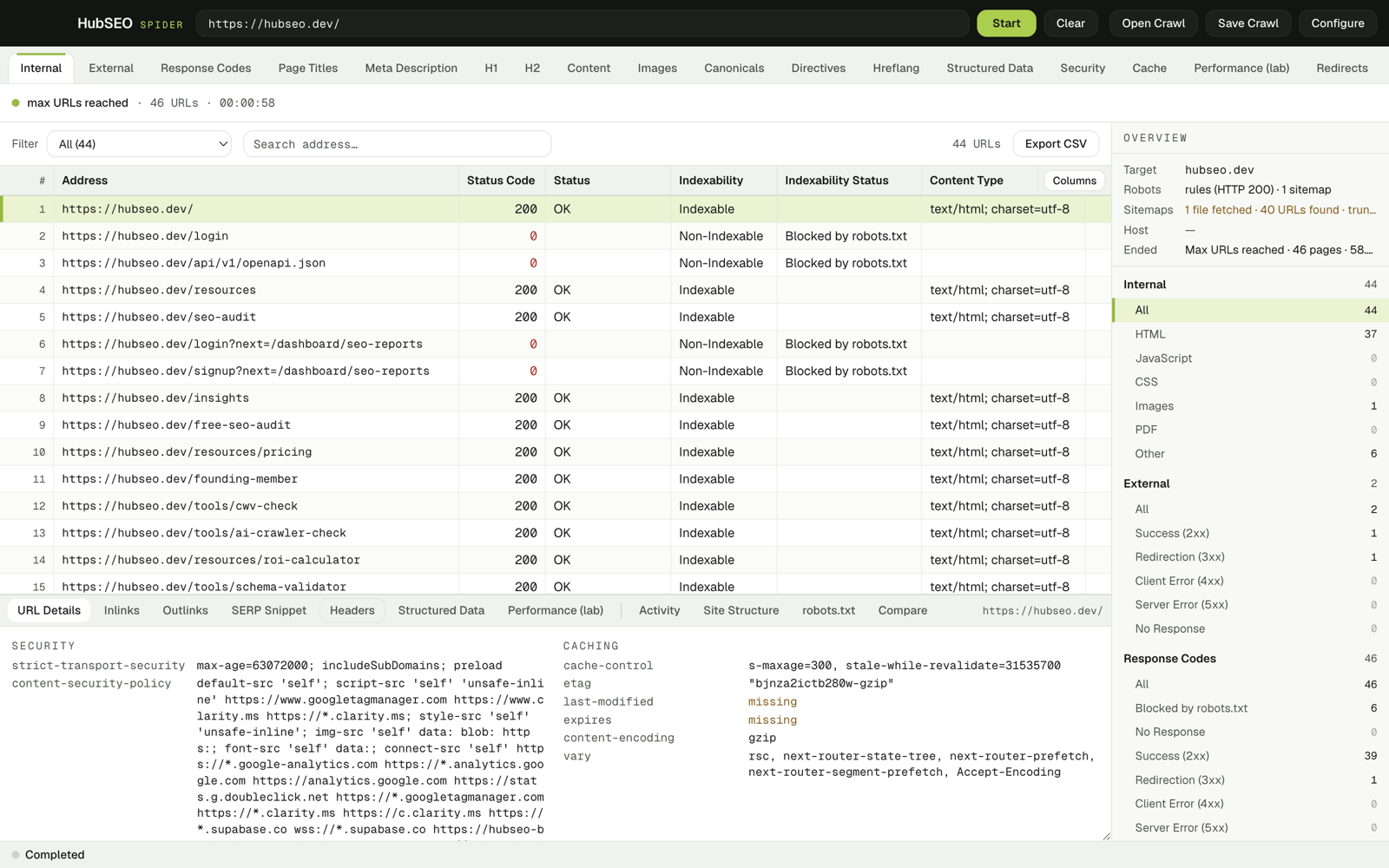Screen dimensions: 1389x868
Task: Filter overview by Internal PDF
Action: tap(1250, 430)
